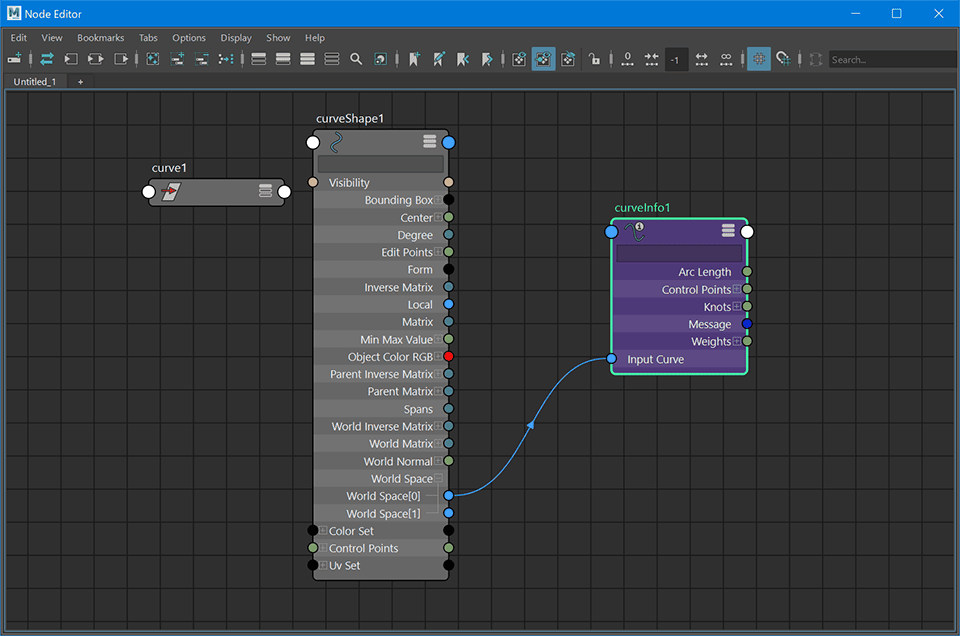Click the frame all nodes icon
Screen dimensions: 960x636
point(152,60)
